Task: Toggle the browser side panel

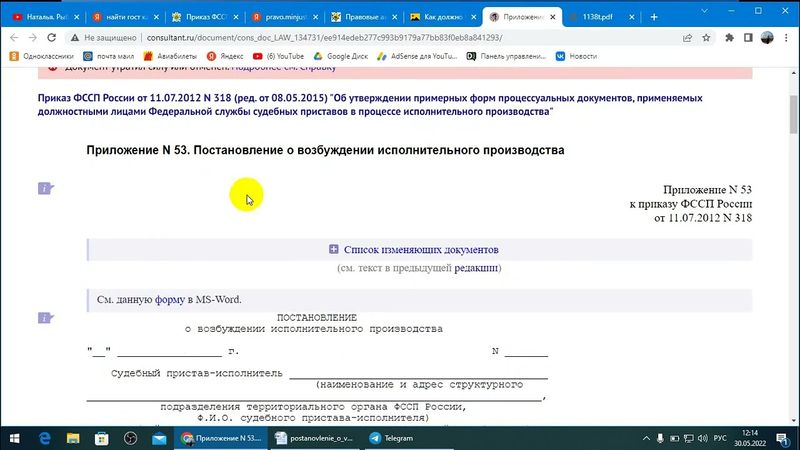Action: tap(748, 38)
